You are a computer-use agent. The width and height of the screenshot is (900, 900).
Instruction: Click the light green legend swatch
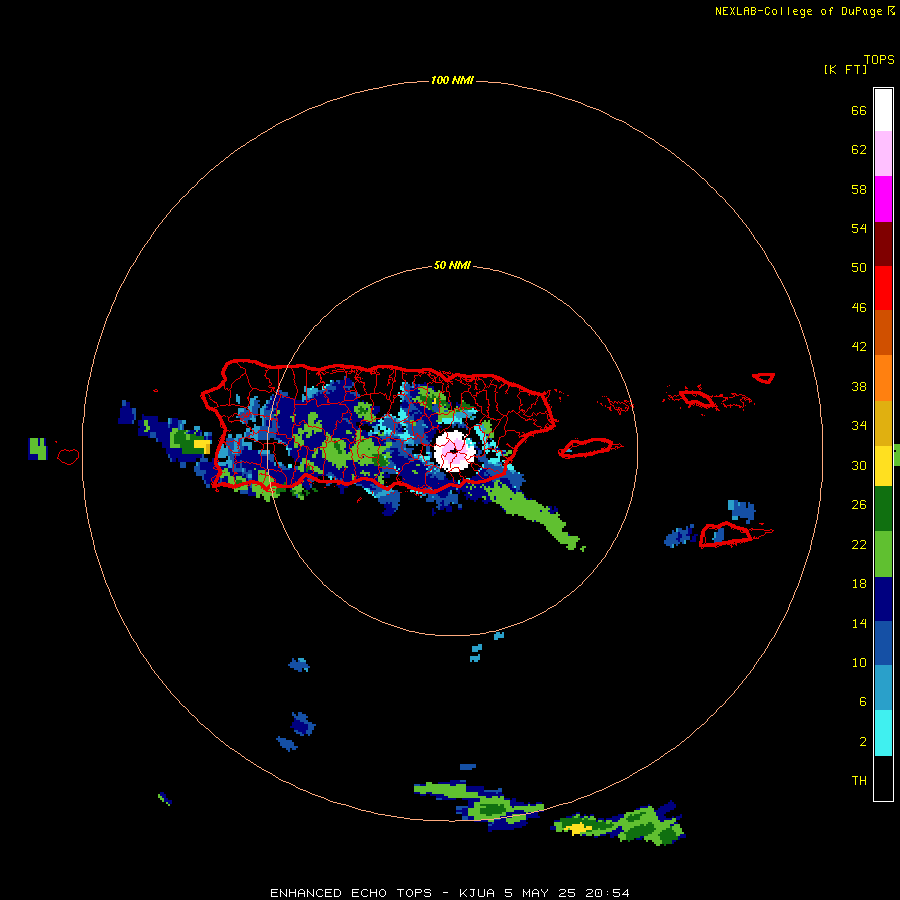click(883, 554)
